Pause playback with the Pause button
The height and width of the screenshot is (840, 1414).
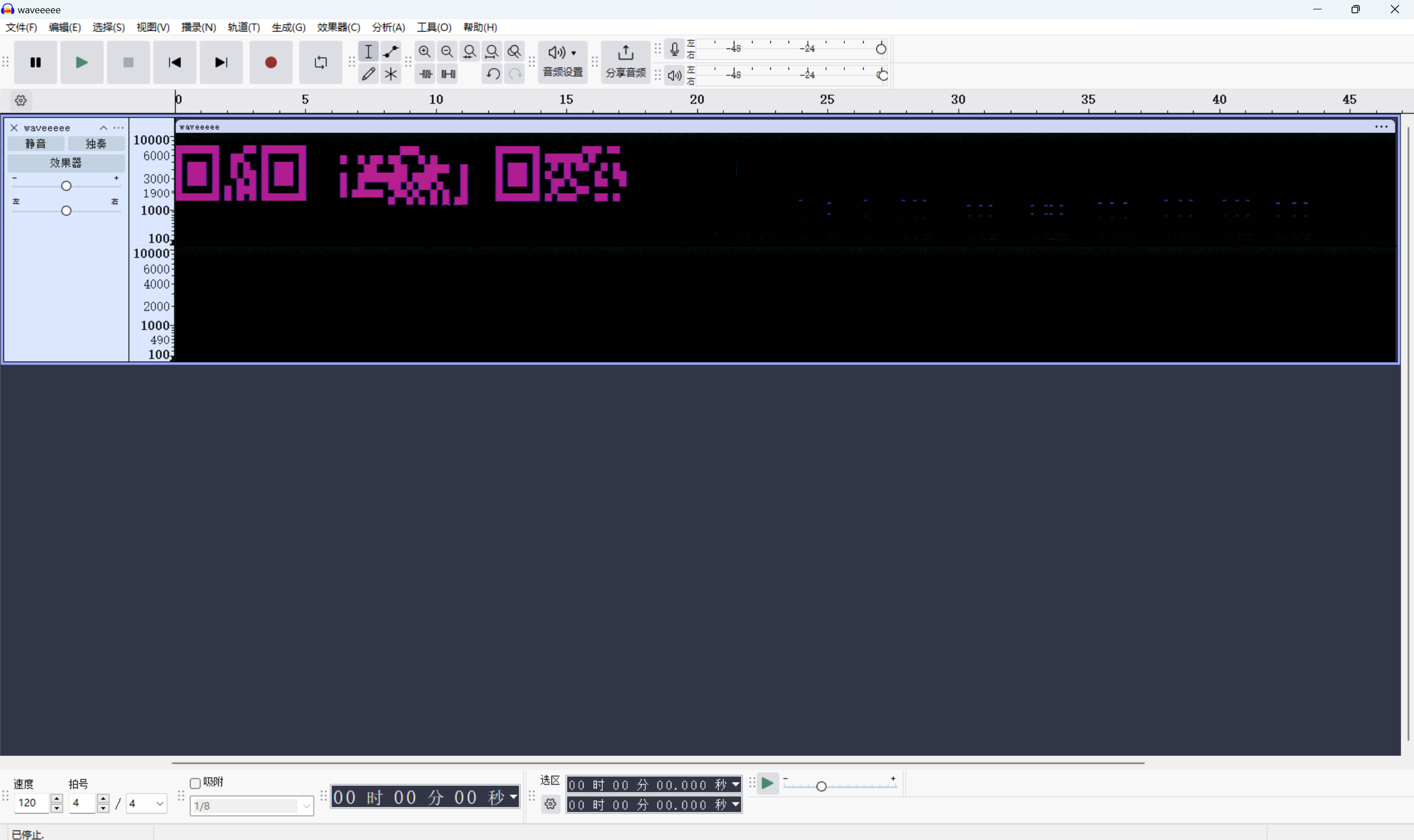pyautogui.click(x=35, y=62)
